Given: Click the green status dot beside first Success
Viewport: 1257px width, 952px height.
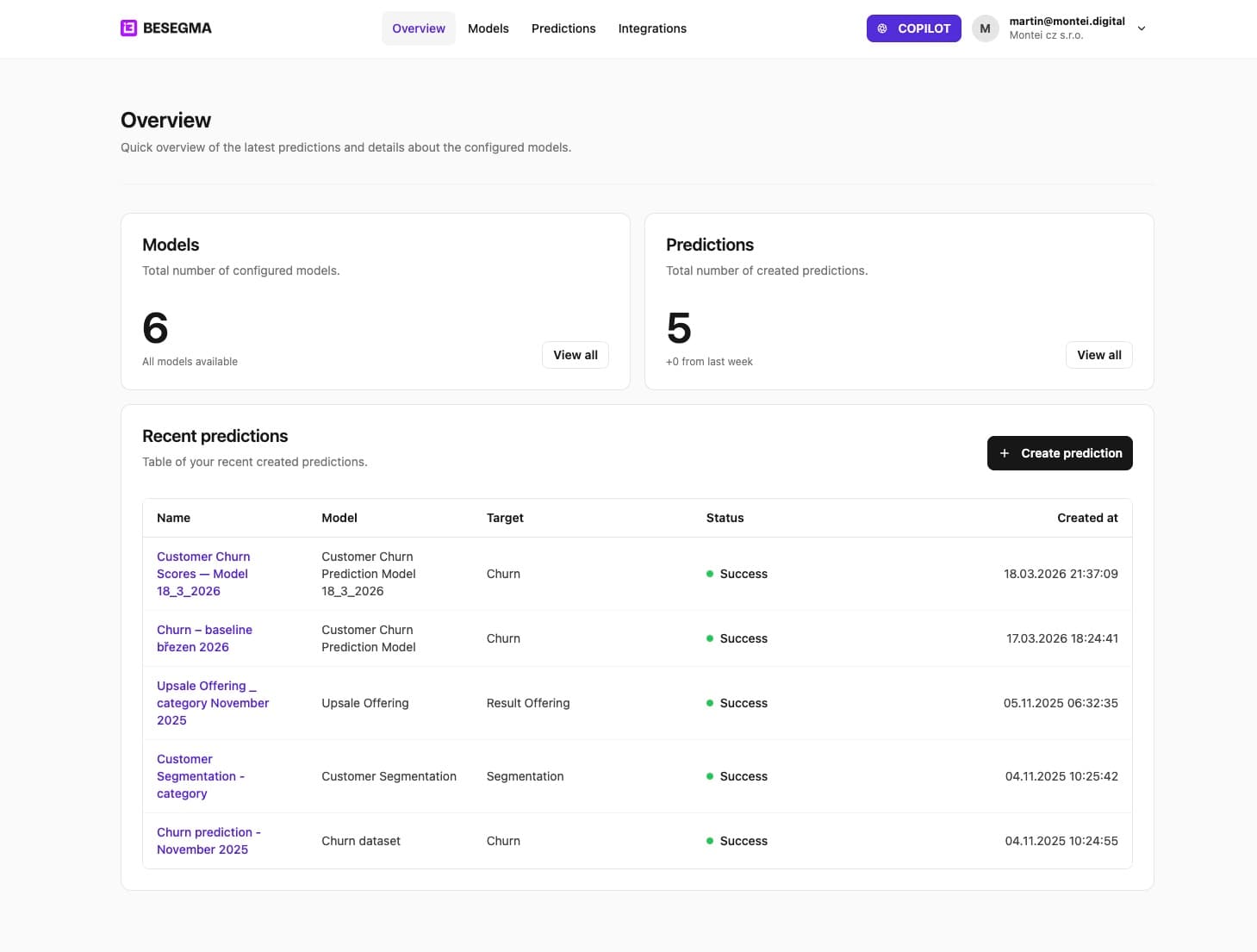Looking at the screenshot, I should pos(709,573).
